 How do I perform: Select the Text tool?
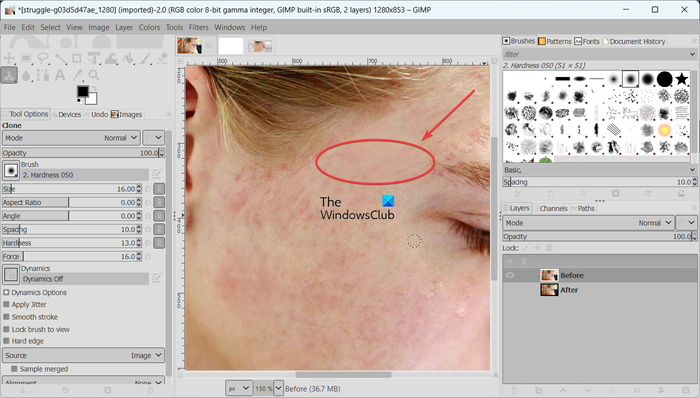tap(60, 75)
